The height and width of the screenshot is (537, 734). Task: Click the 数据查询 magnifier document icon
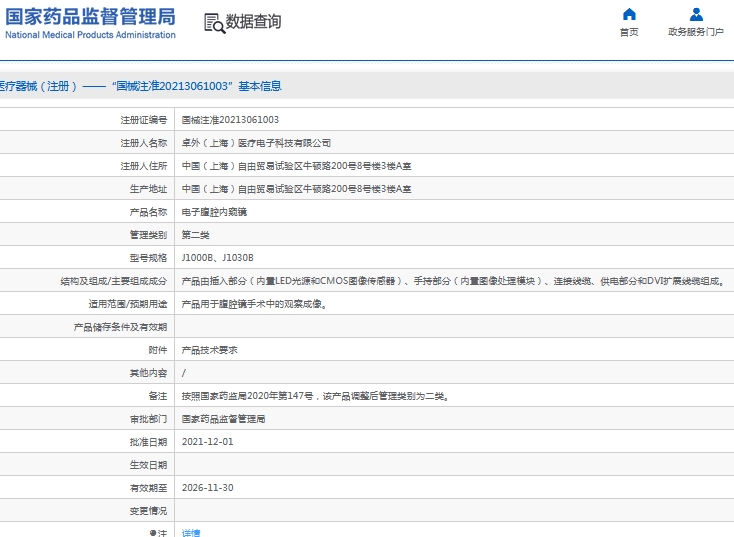point(214,23)
